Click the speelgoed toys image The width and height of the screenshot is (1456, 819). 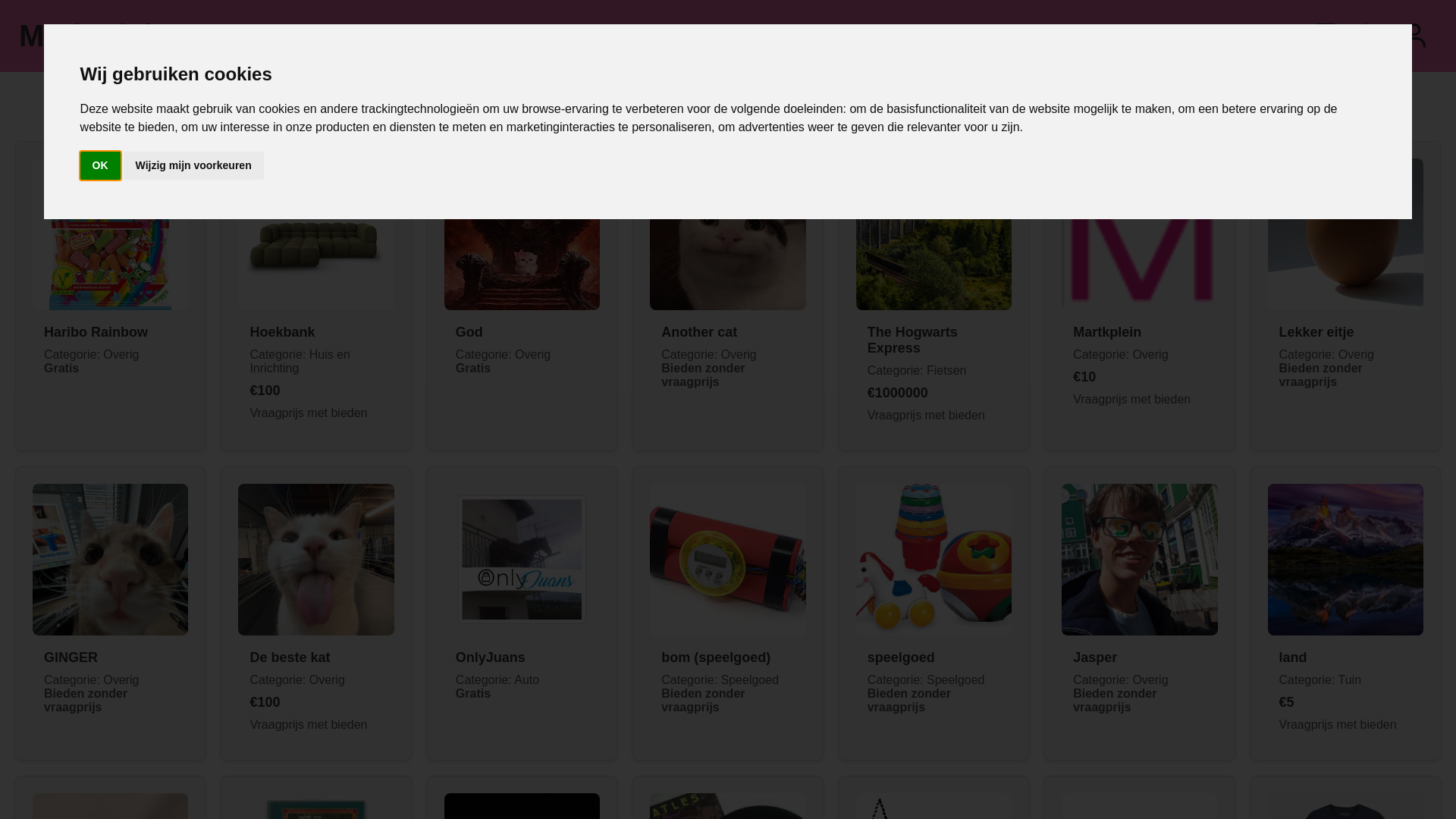934,560
